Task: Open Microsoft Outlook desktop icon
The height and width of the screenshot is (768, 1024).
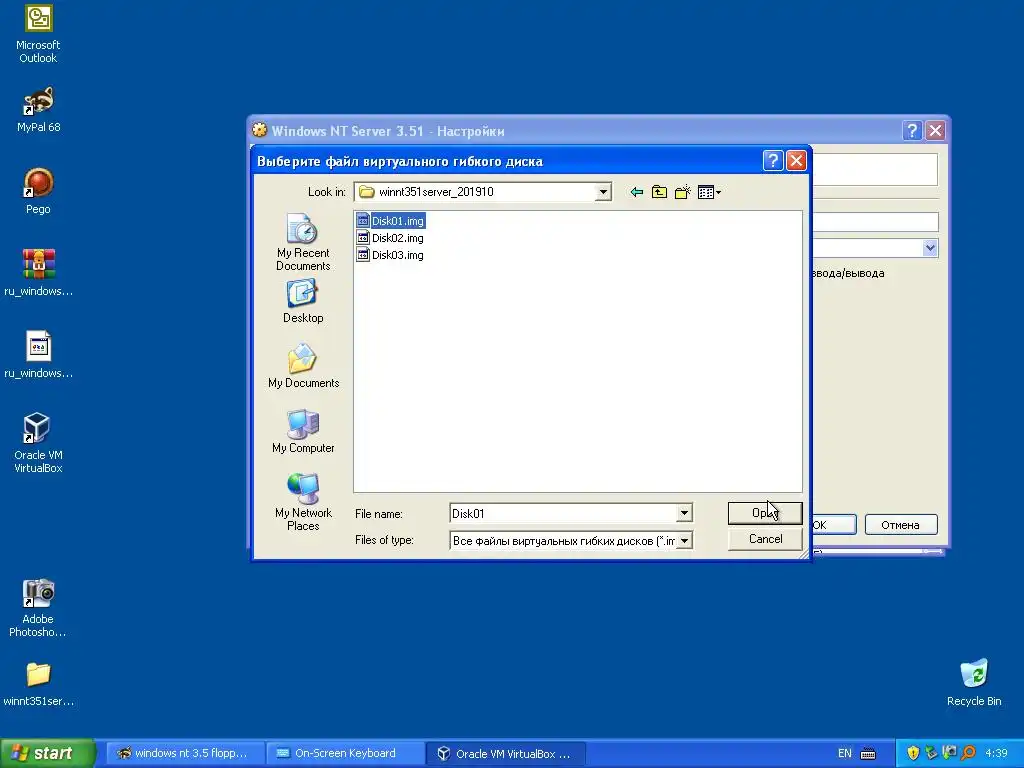Action: tap(38, 34)
